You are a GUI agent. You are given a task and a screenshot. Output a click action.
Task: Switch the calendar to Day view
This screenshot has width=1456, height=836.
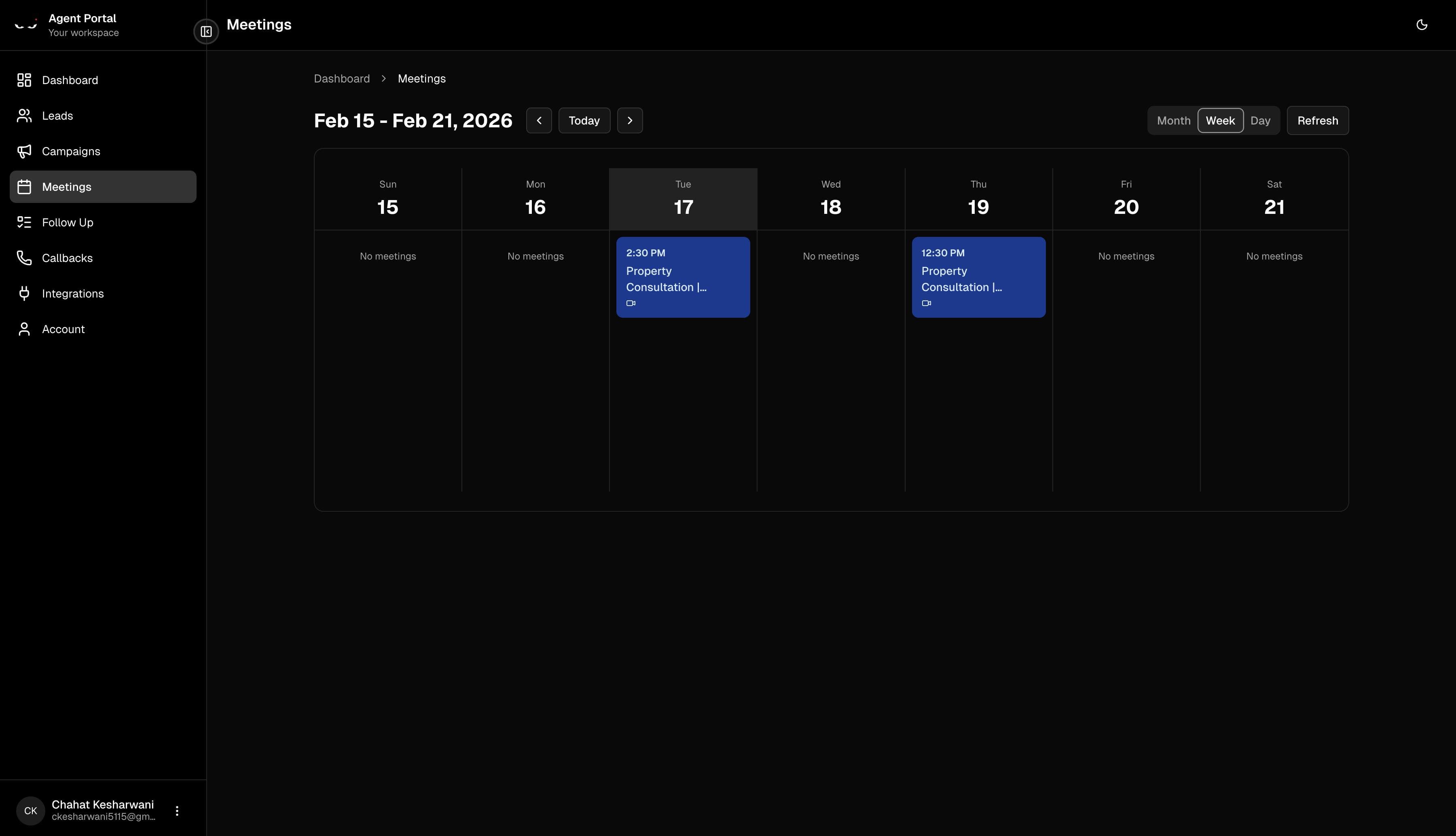1261,120
